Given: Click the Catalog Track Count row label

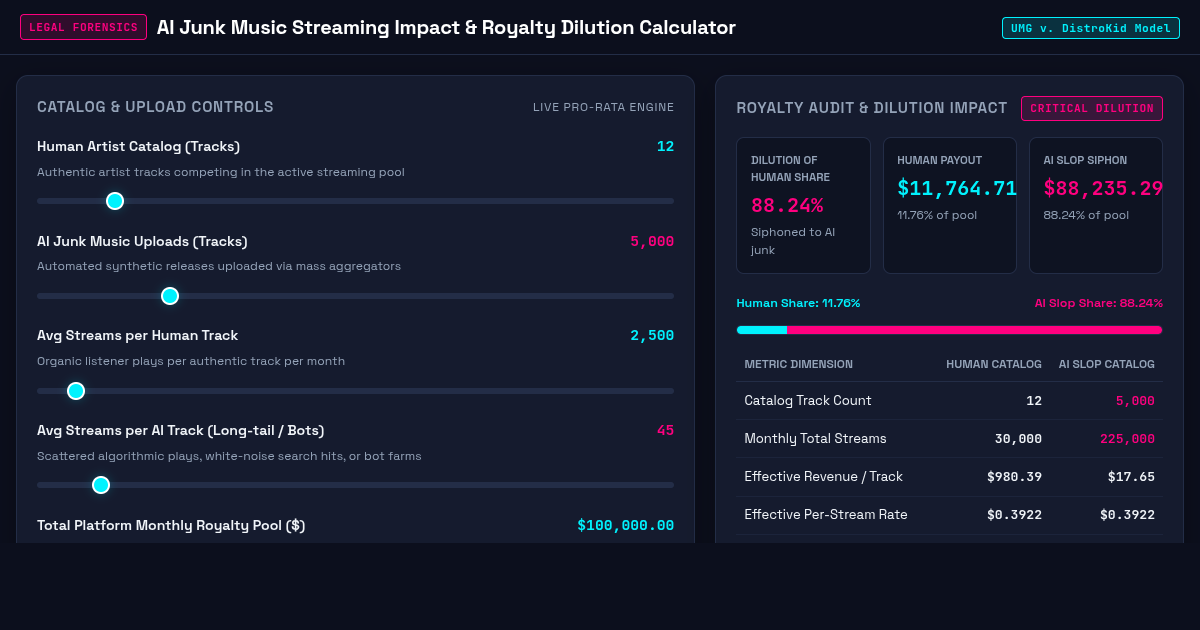Looking at the screenshot, I should click(808, 400).
